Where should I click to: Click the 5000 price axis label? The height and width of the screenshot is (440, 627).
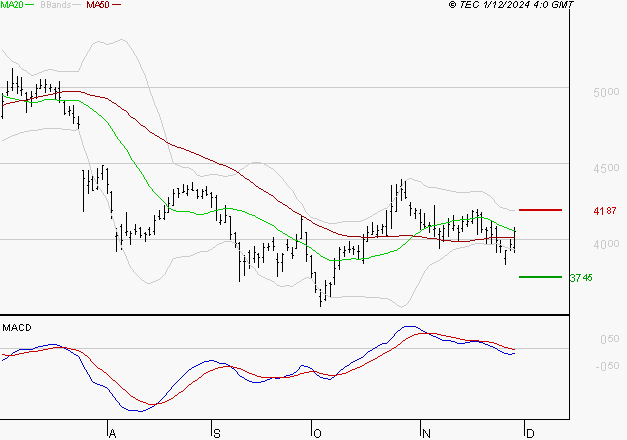click(x=606, y=92)
